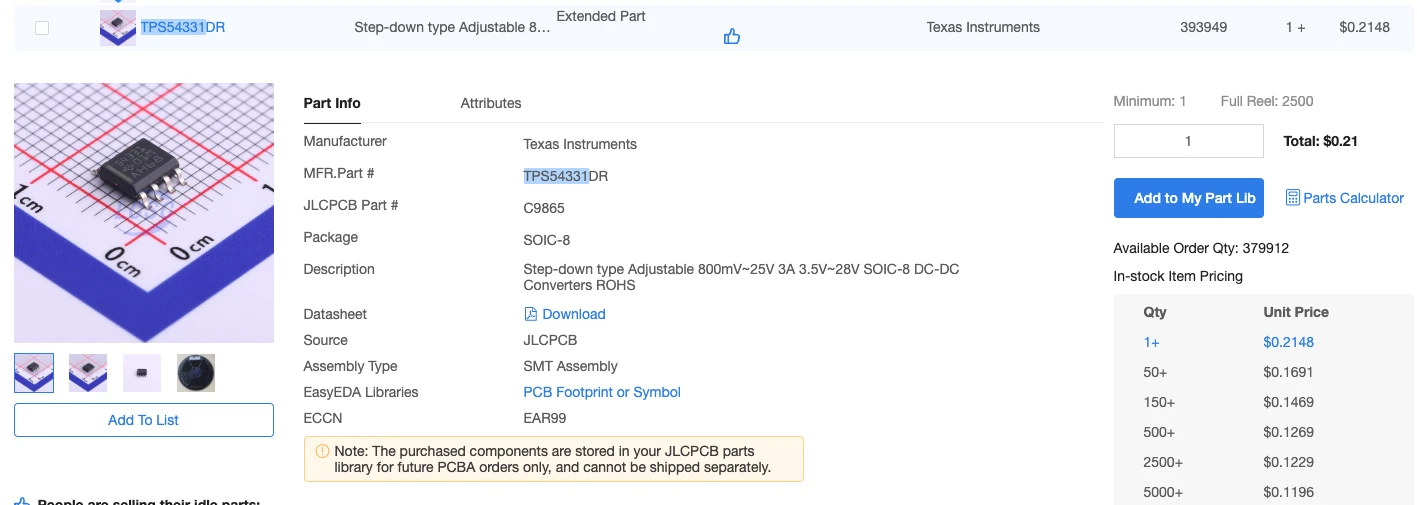
Task: Click the large product image of the chip
Action: (143, 213)
